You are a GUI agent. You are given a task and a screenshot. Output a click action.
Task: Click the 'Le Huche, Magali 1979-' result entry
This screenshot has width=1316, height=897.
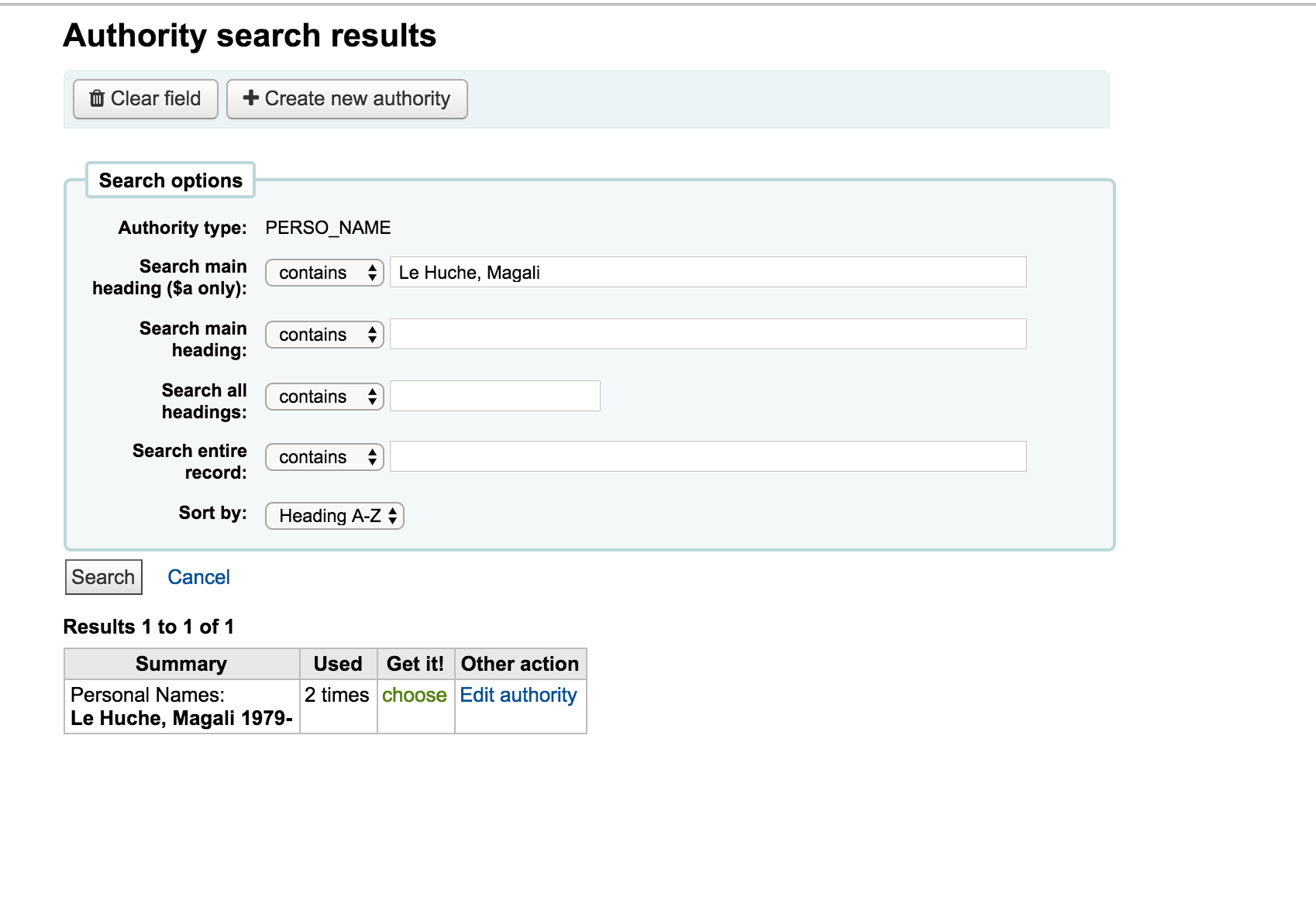[181, 718]
